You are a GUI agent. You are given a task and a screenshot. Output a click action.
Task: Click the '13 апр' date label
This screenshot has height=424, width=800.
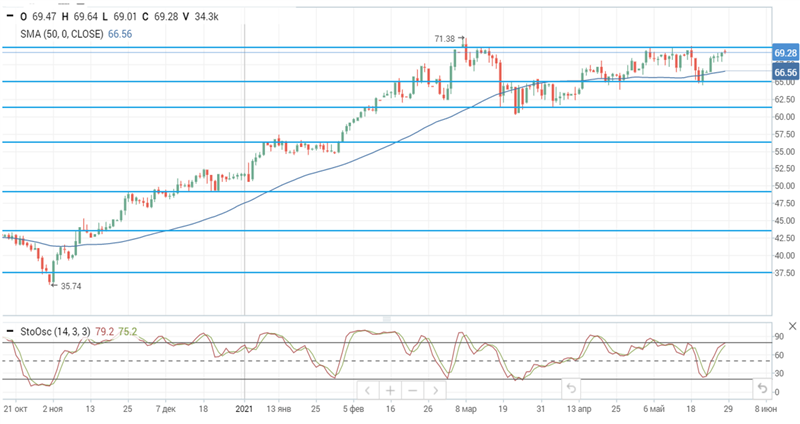click(579, 409)
